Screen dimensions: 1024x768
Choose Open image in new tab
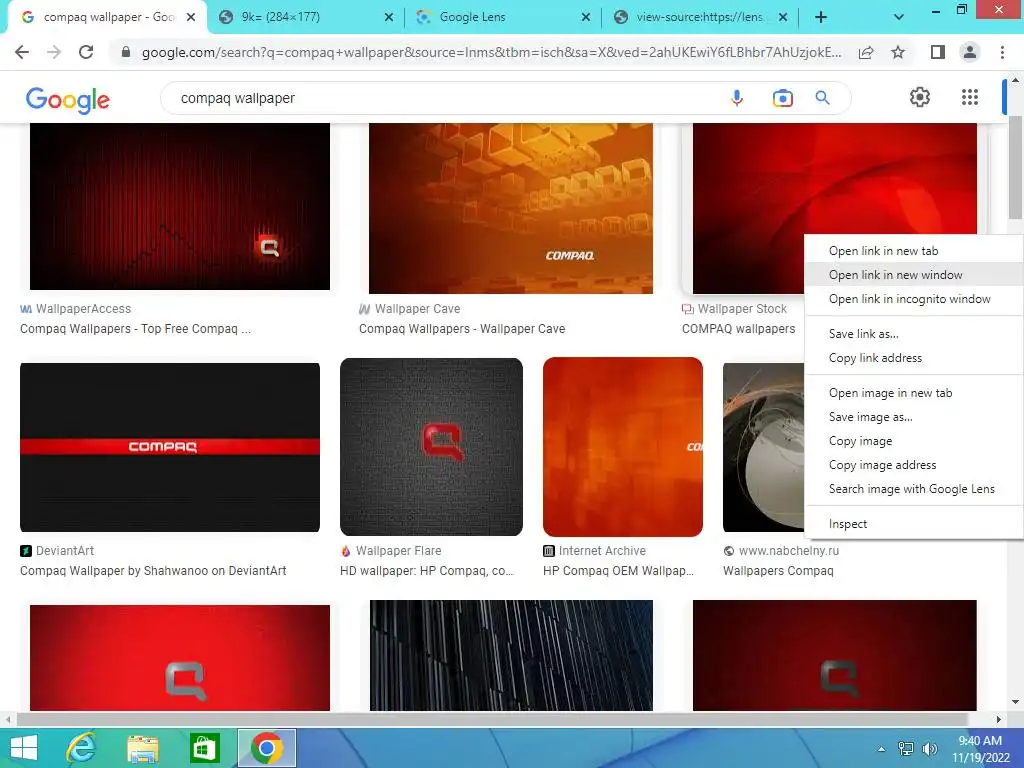tap(914, 393)
